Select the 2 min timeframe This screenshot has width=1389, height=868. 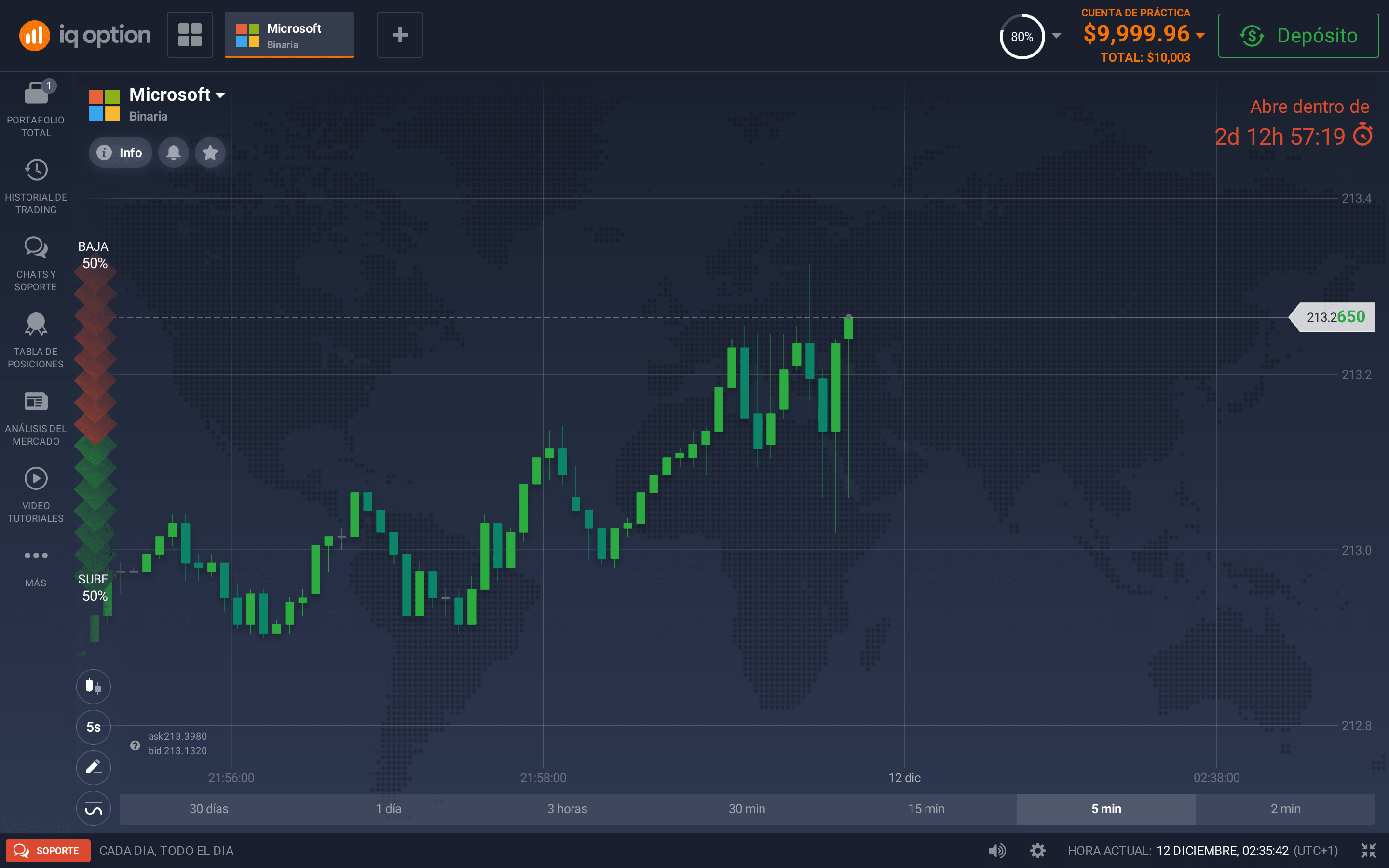(x=1286, y=808)
